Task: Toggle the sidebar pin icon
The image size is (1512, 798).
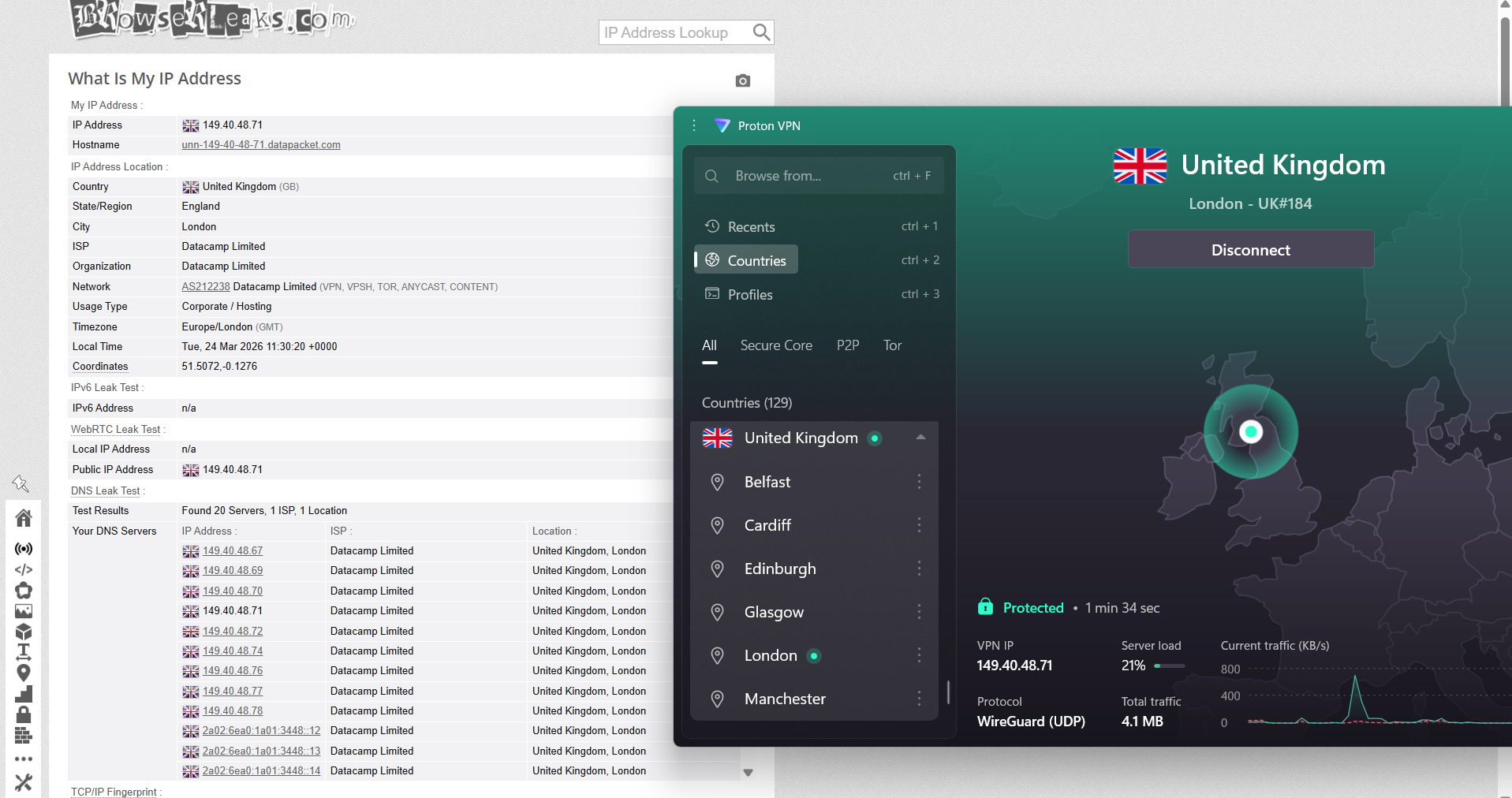Action: [21, 483]
